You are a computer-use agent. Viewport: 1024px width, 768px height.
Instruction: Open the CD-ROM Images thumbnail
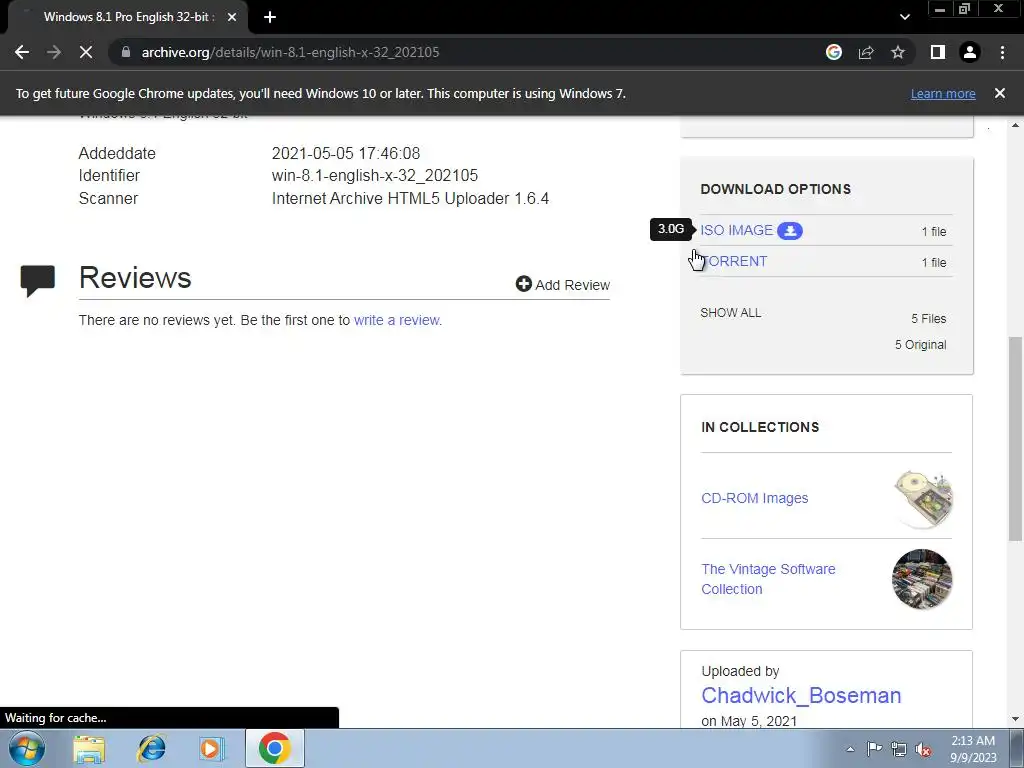click(x=922, y=499)
